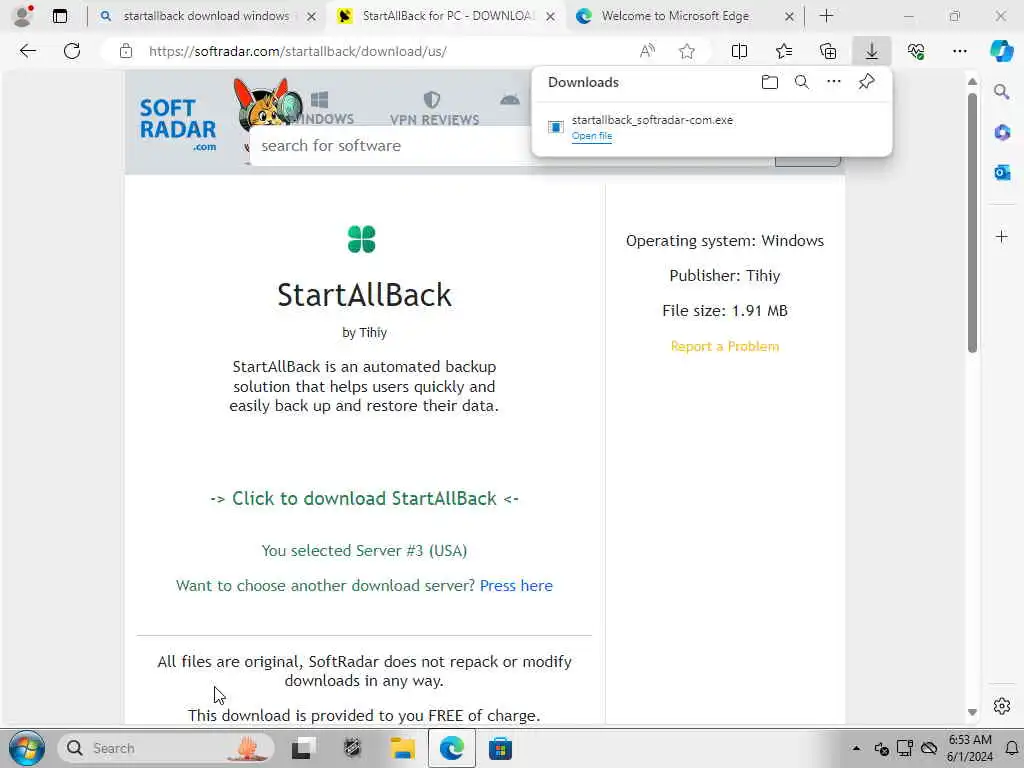Toggle the Downloads toolbar button
1024x768 pixels.
point(872,51)
